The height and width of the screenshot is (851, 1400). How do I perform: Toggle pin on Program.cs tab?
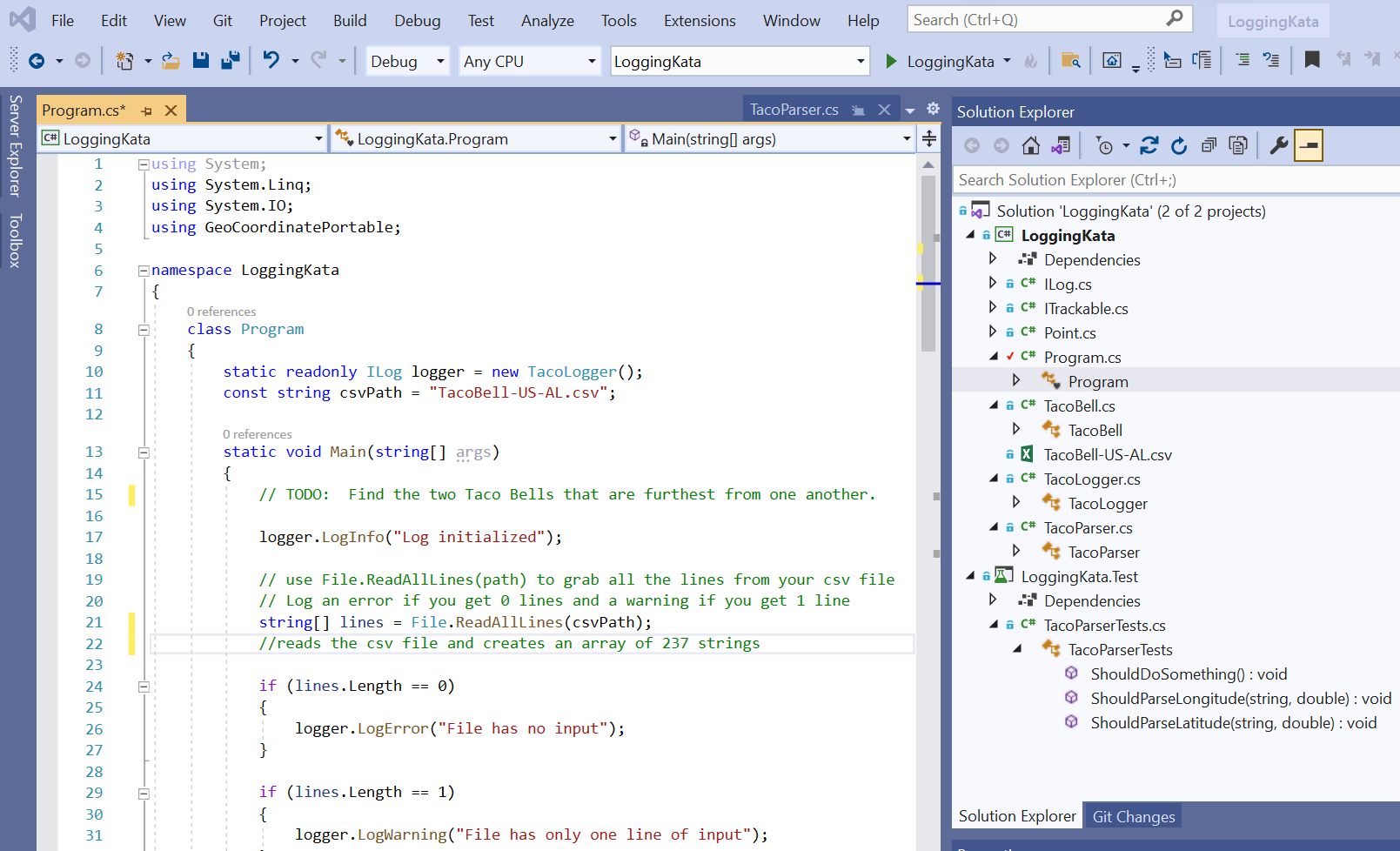click(146, 111)
